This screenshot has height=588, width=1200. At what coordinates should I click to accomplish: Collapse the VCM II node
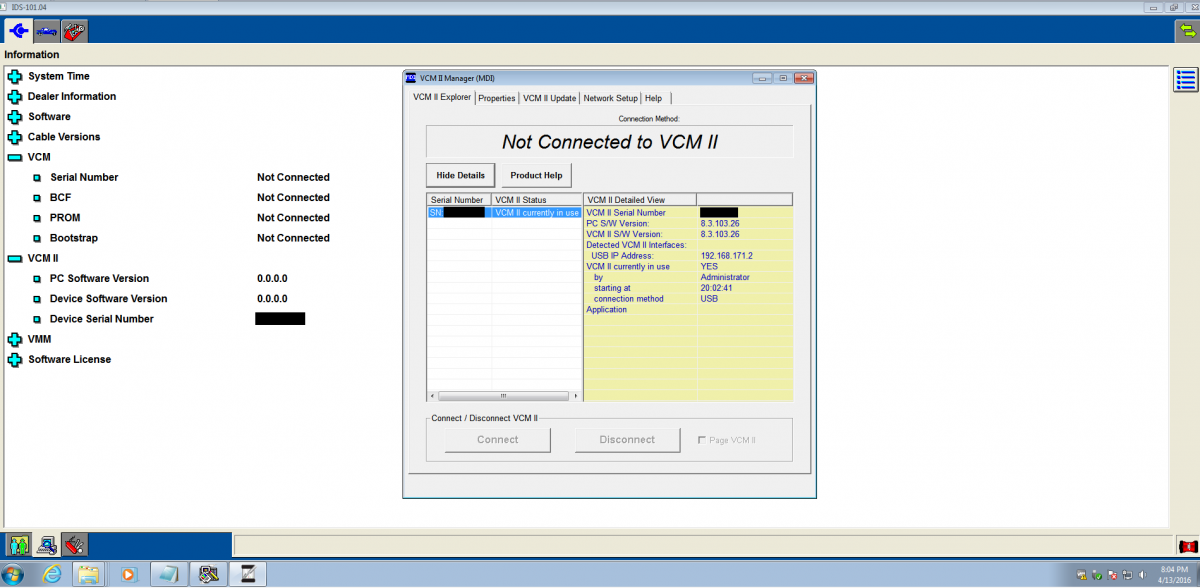(x=14, y=259)
